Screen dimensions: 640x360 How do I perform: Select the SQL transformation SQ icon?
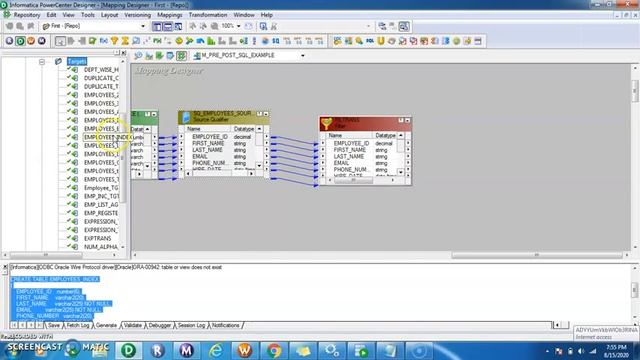click(276, 41)
